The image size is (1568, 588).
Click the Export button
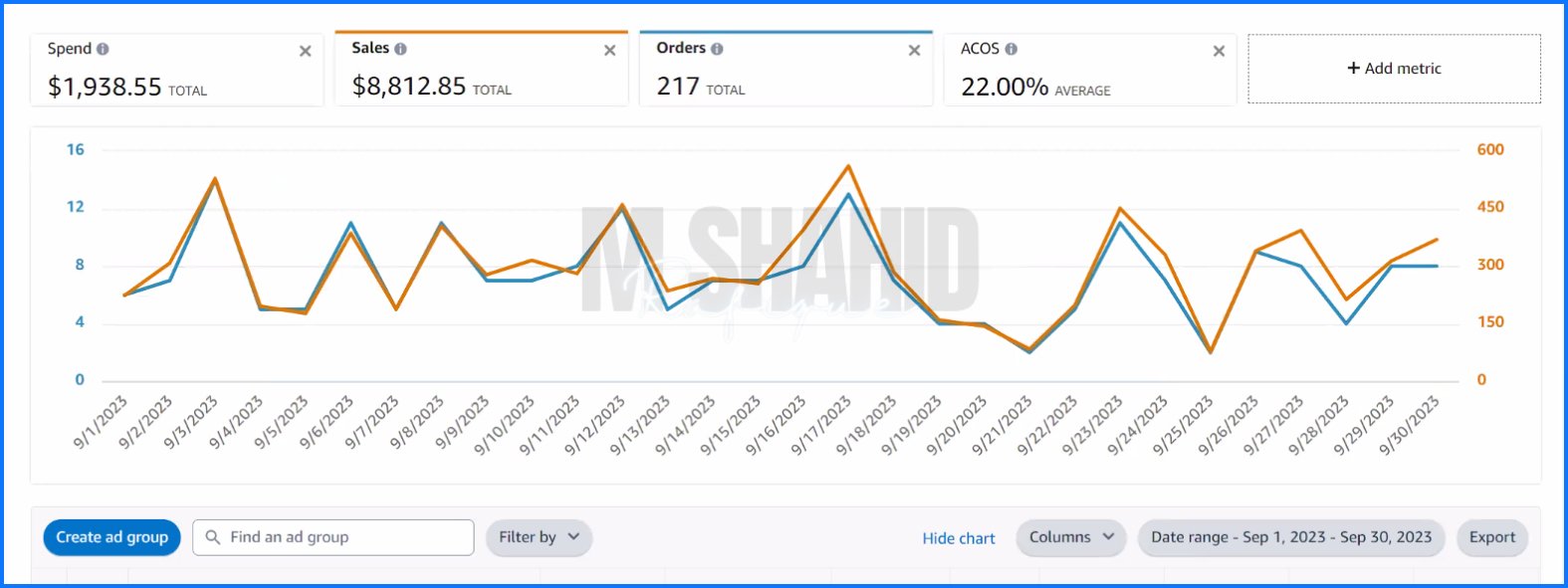point(1492,537)
